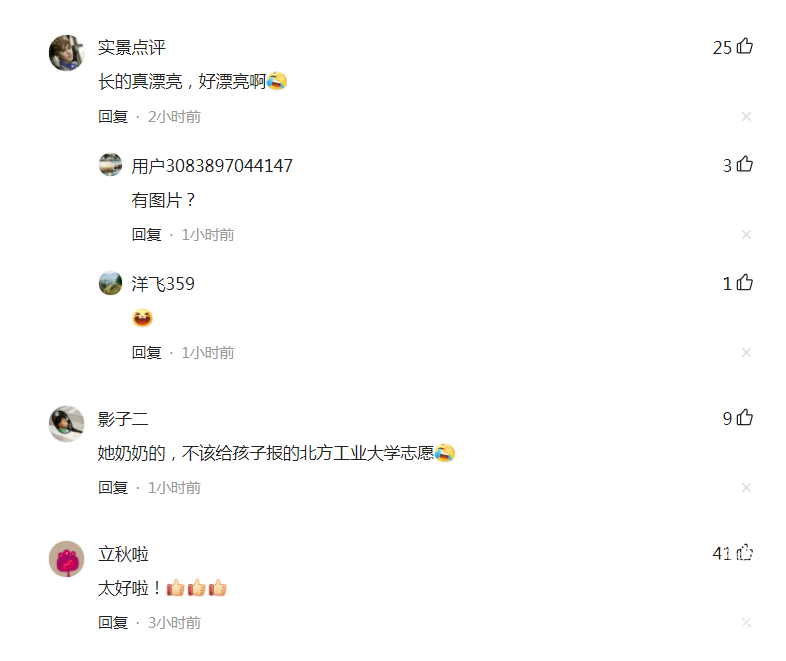Screen dimensions: 786x661
Task: Open 立秋啦's pink flower avatar
Action: click(x=67, y=559)
